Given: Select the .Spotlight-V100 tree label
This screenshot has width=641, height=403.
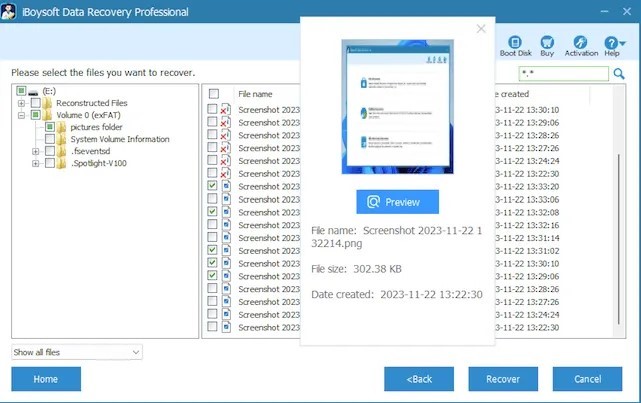Looking at the screenshot, I should (99, 163).
